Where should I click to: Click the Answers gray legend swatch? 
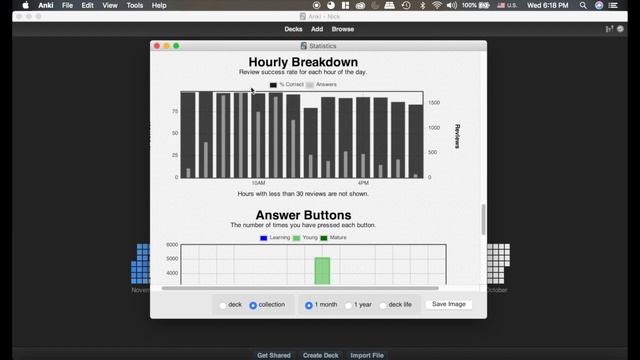tap(310, 85)
